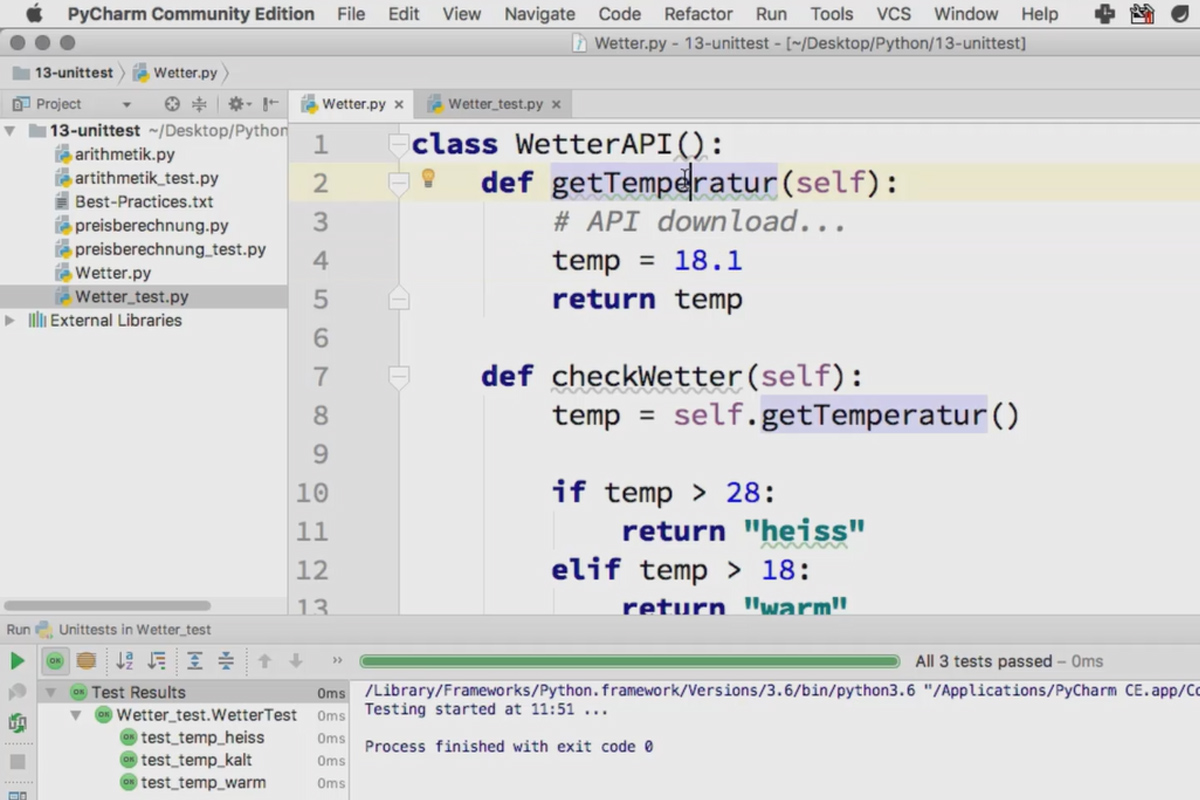The image size is (1200, 800).
Task: Select Wetter_test.py in project tree
Action: [x=131, y=297]
